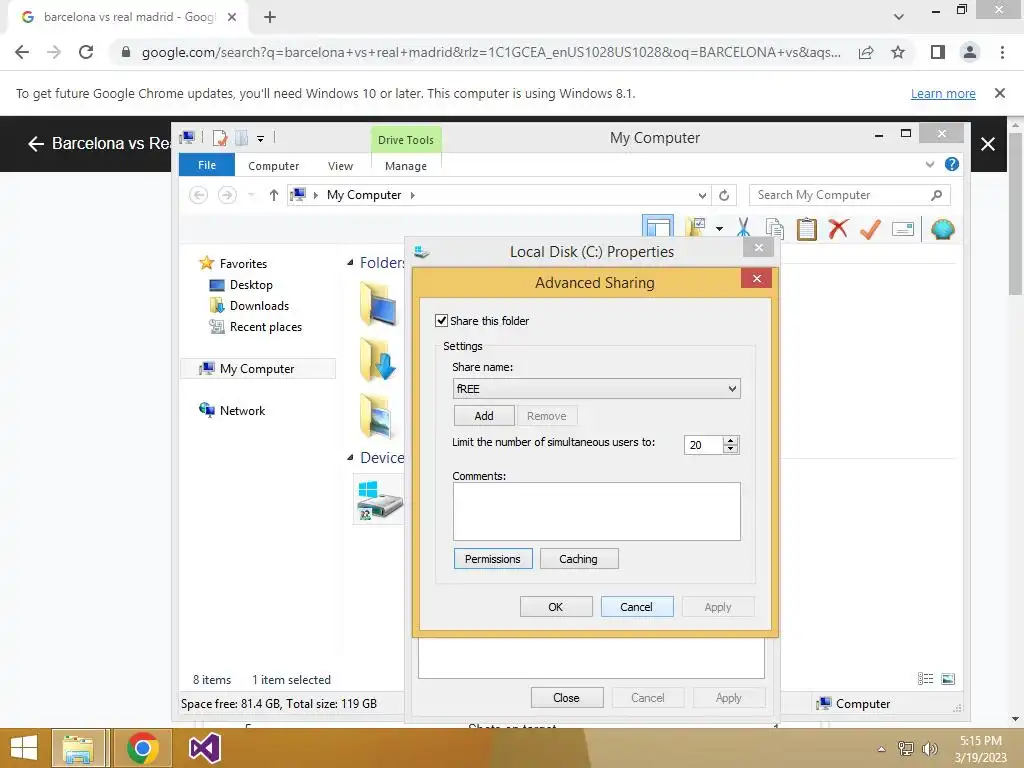Share this page from address bar
The image size is (1024, 768).
coord(866,52)
